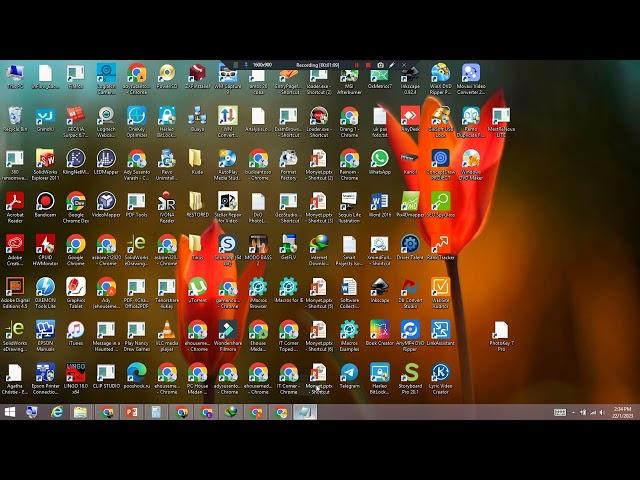The width and height of the screenshot is (640, 480).
Task: Open the CLIP STUDIO shortcut
Action: pyautogui.click(x=106, y=375)
